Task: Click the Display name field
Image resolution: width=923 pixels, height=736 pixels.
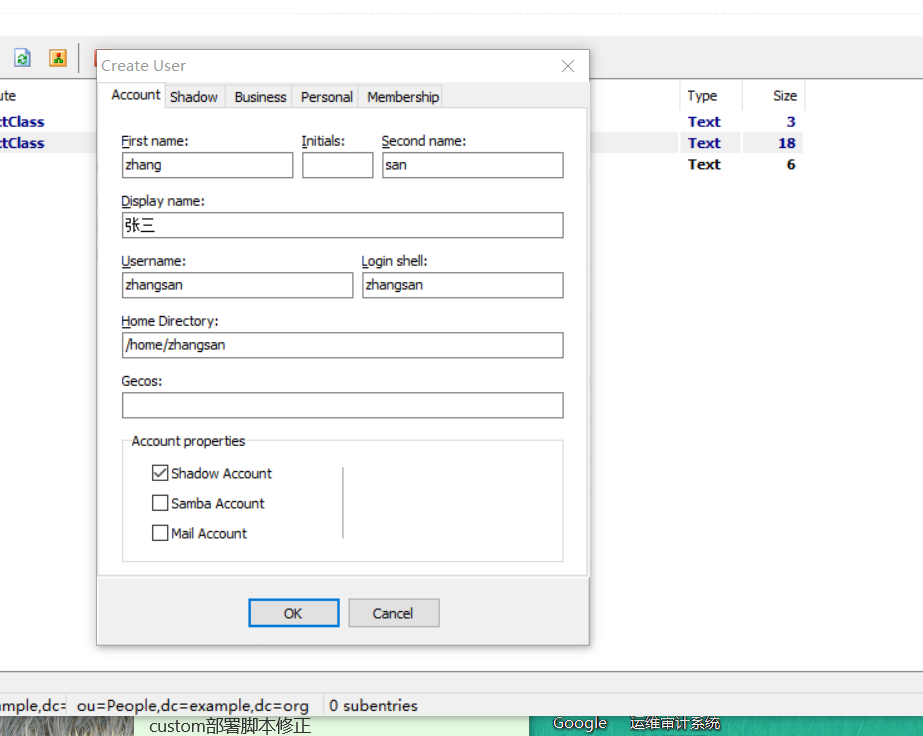Action: (342, 225)
